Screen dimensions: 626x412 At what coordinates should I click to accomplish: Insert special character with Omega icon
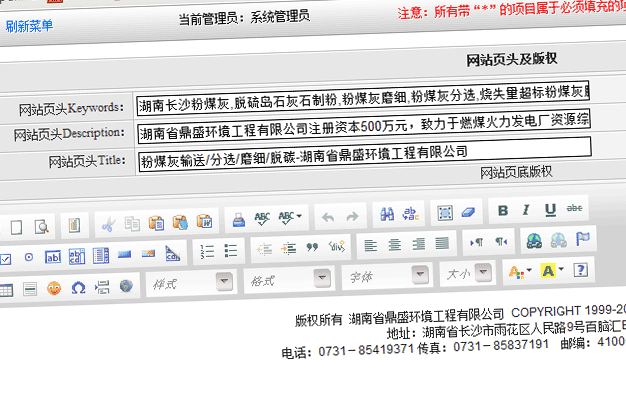pyautogui.click(x=78, y=287)
